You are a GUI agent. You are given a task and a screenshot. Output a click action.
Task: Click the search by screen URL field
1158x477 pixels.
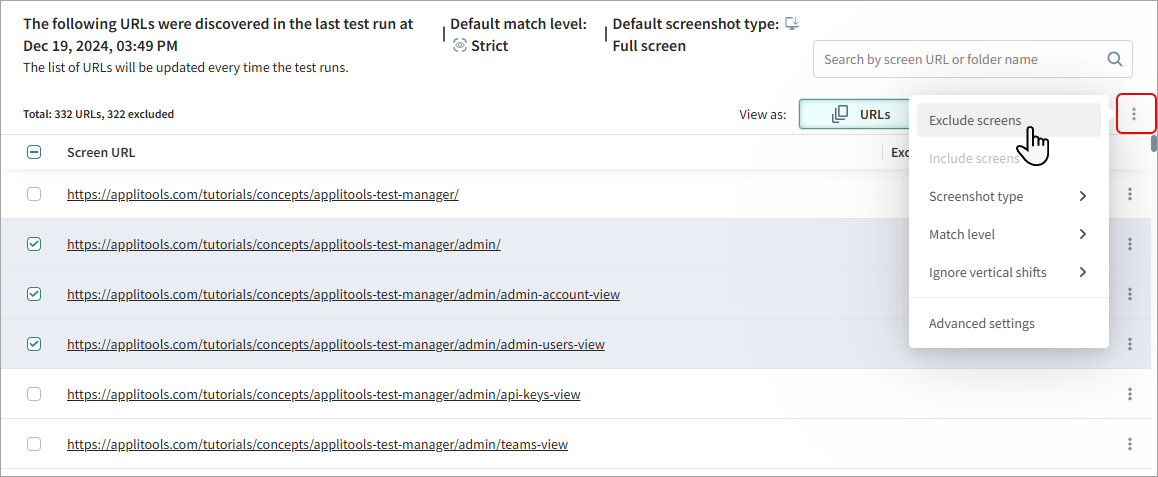click(960, 59)
